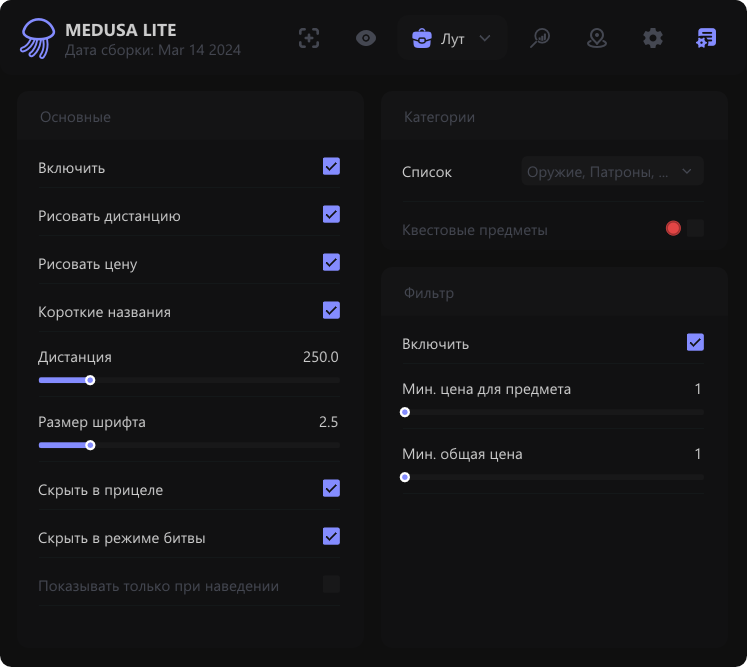The image size is (748, 667).
Task: Uncheck Включить in the Фильтр section
Action: (695, 343)
